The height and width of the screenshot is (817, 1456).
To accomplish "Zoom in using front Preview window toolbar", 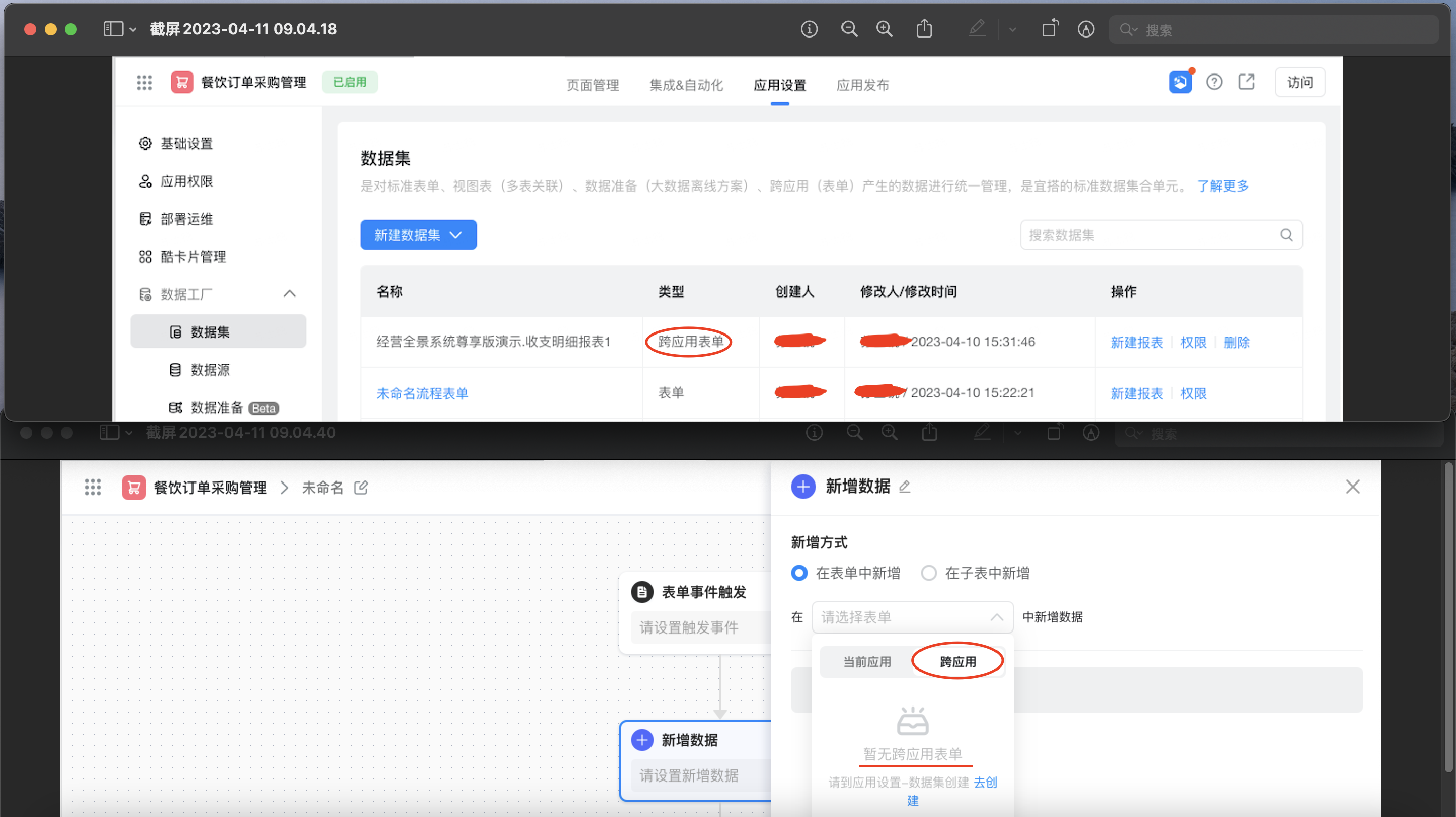I will (x=885, y=29).
